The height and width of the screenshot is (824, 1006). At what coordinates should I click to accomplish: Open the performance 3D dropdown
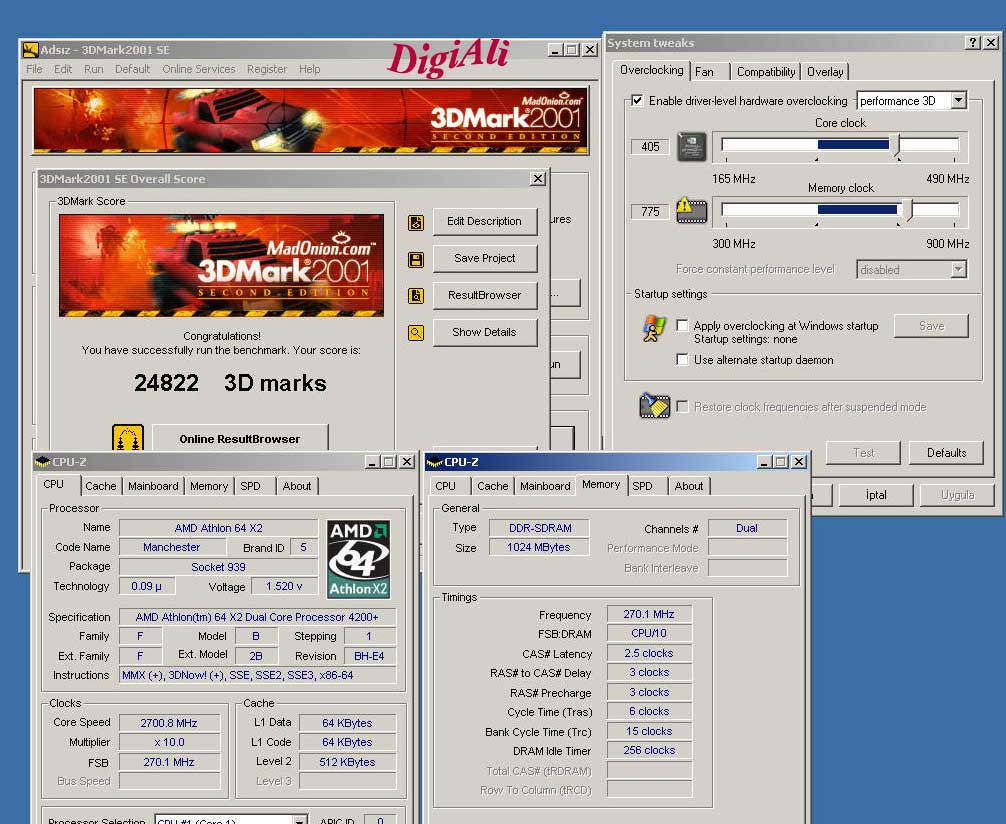[959, 100]
